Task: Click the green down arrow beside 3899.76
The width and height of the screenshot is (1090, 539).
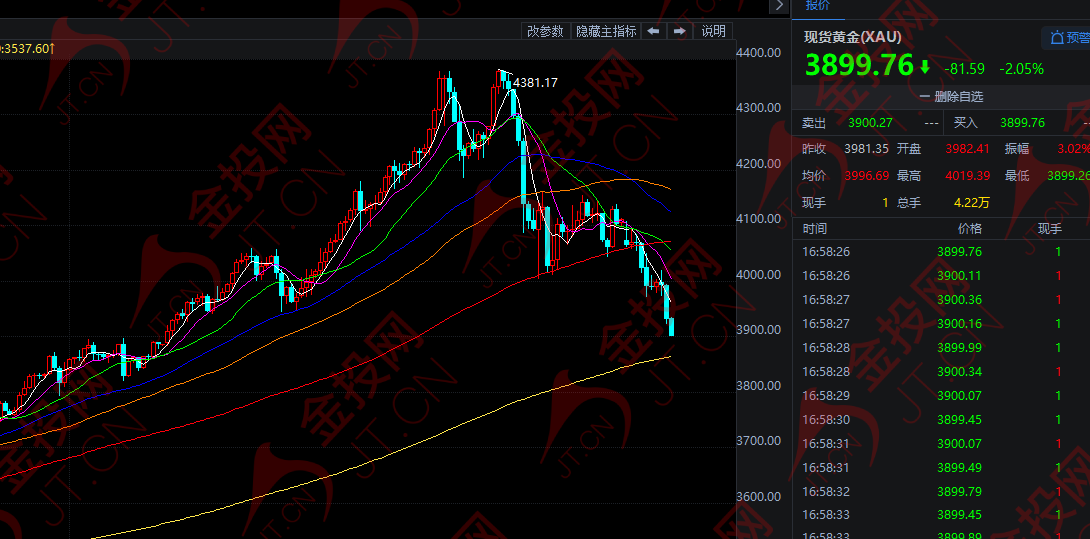Action: 925,68
